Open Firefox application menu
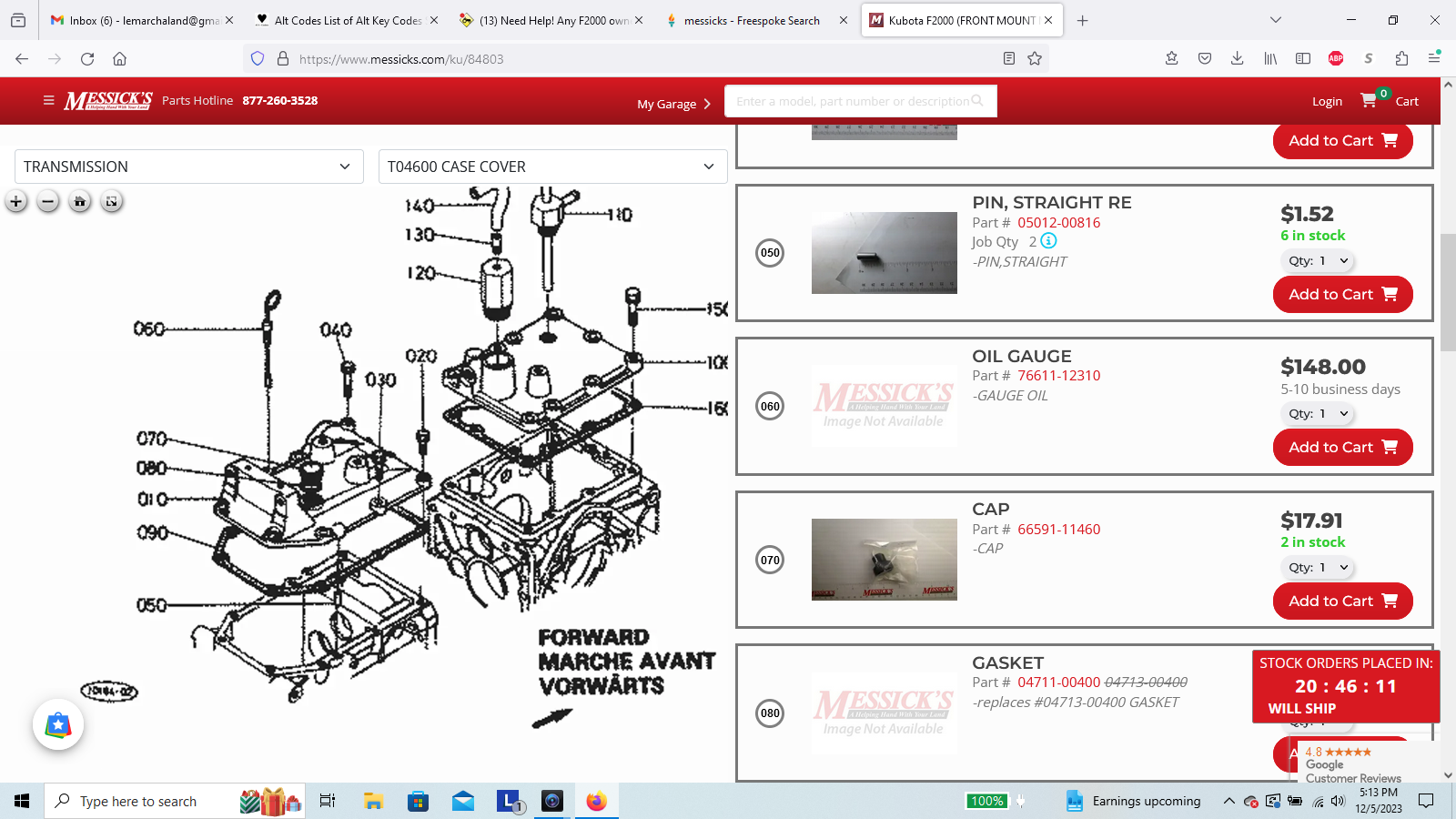Image resolution: width=1456 pixels, height=819 pixels. 1434,59
